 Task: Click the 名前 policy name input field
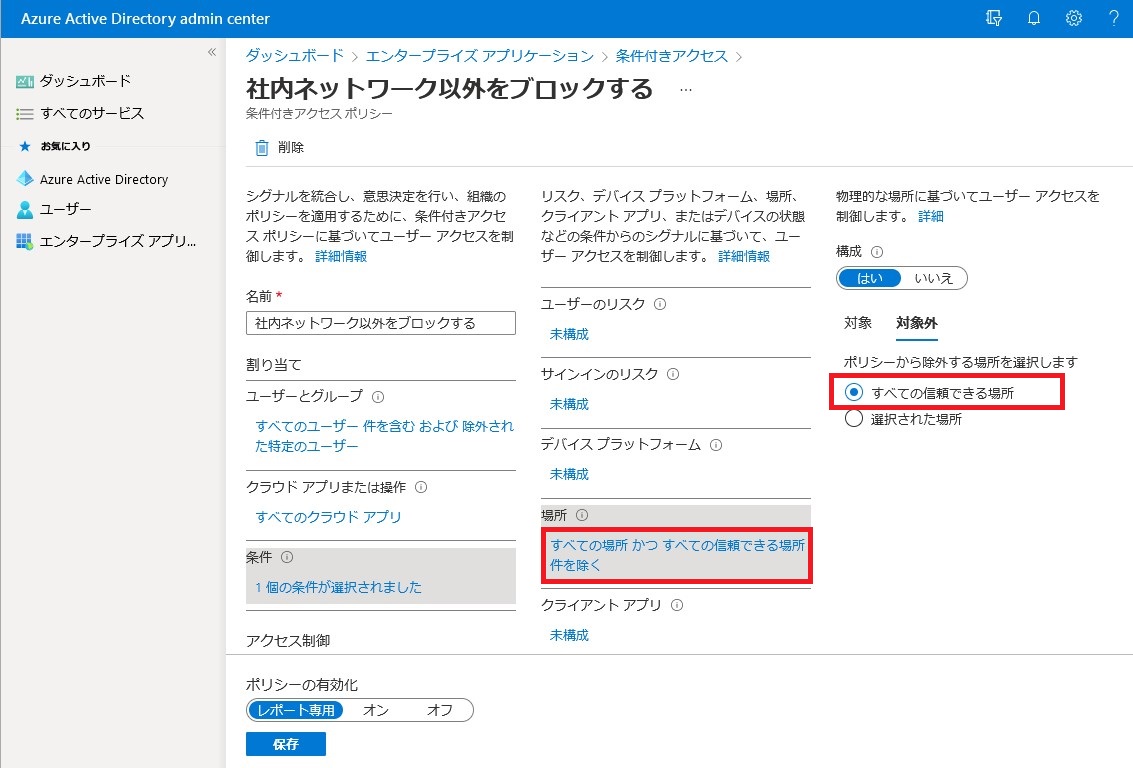tap(381, 323)
